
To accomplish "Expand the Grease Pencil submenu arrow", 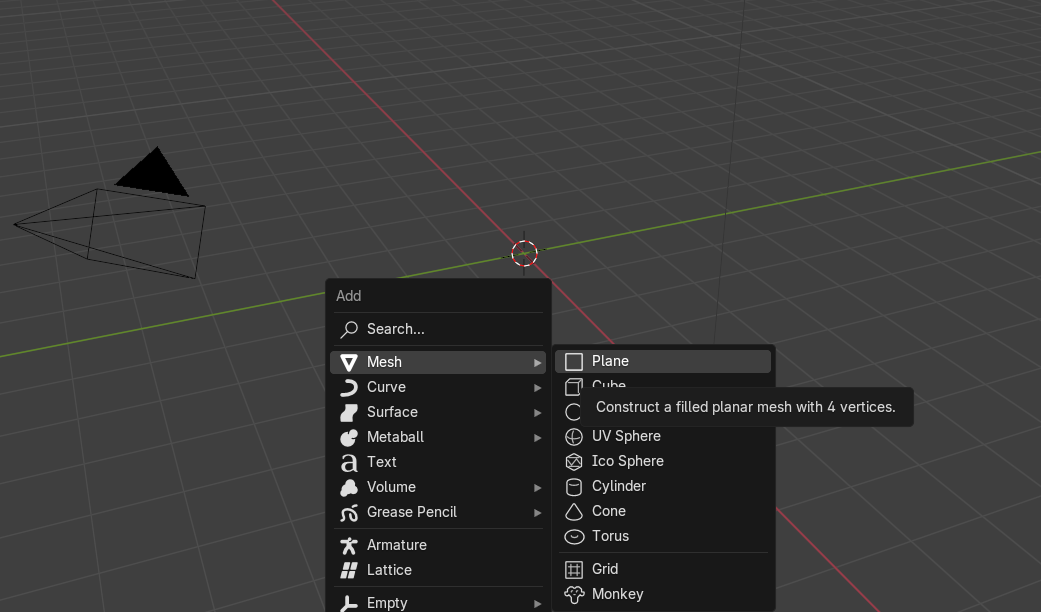I will point(537,513).
